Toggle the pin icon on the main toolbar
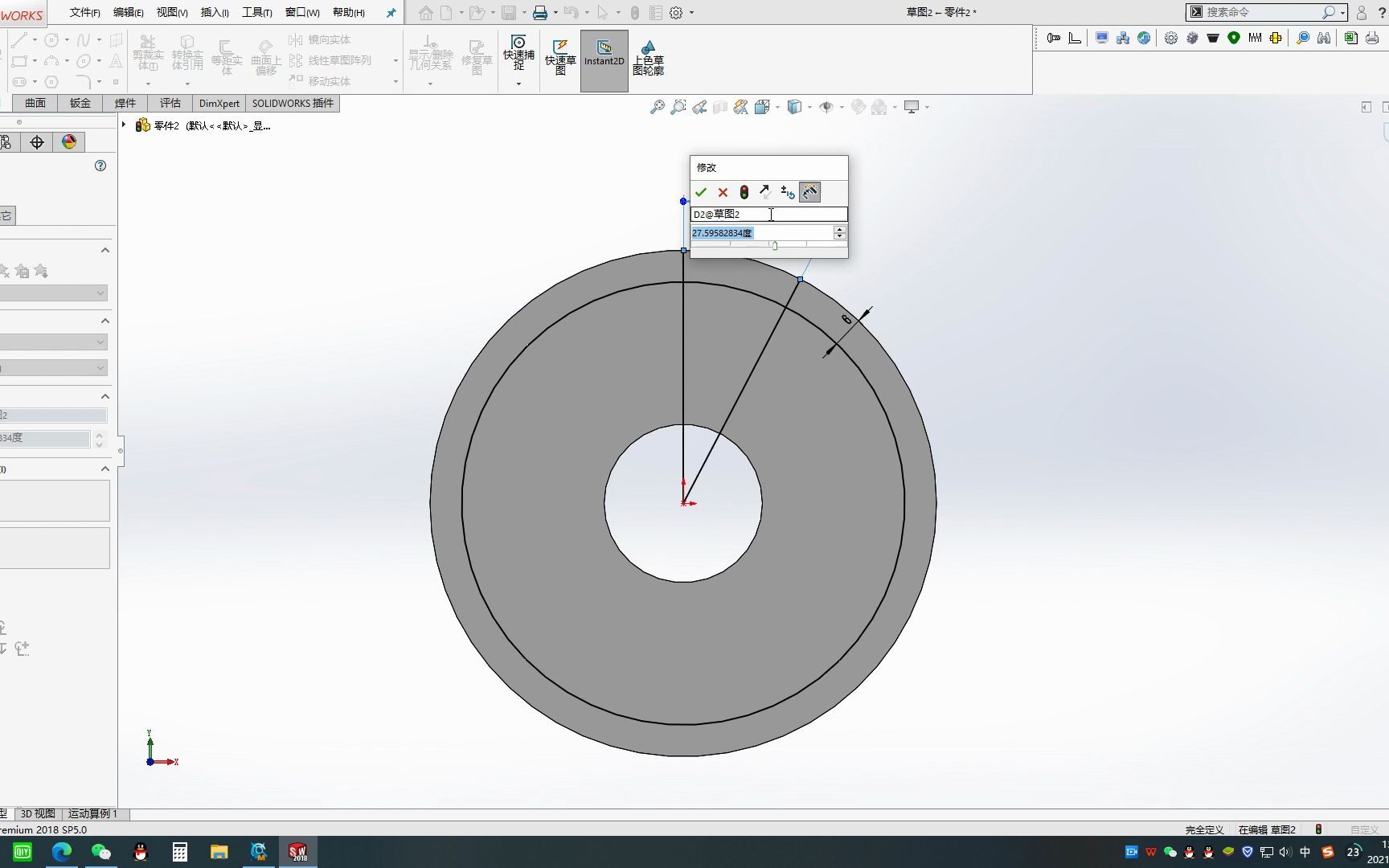The height and width of the screenshot is (868, 1389). pos(390,12)
